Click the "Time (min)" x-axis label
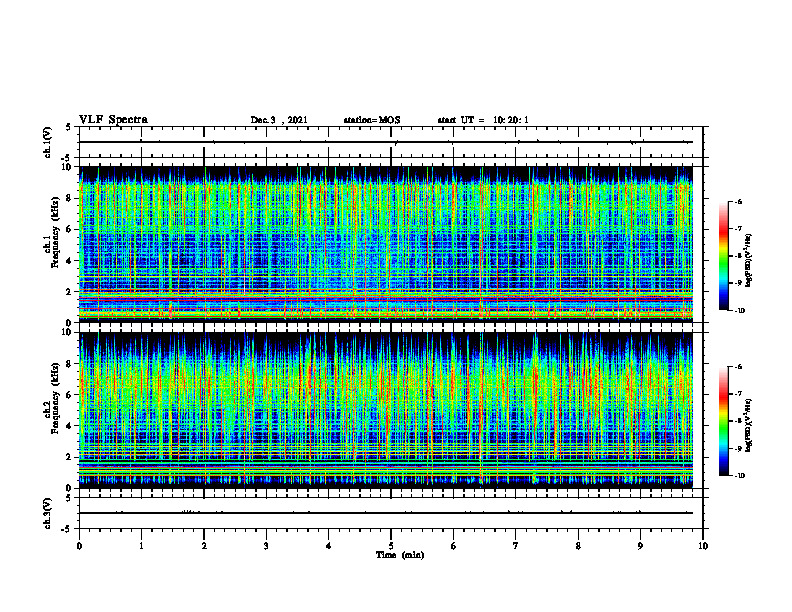Image resolution: width=792 pixels, height=612 pixels. (x=400, y=555)
